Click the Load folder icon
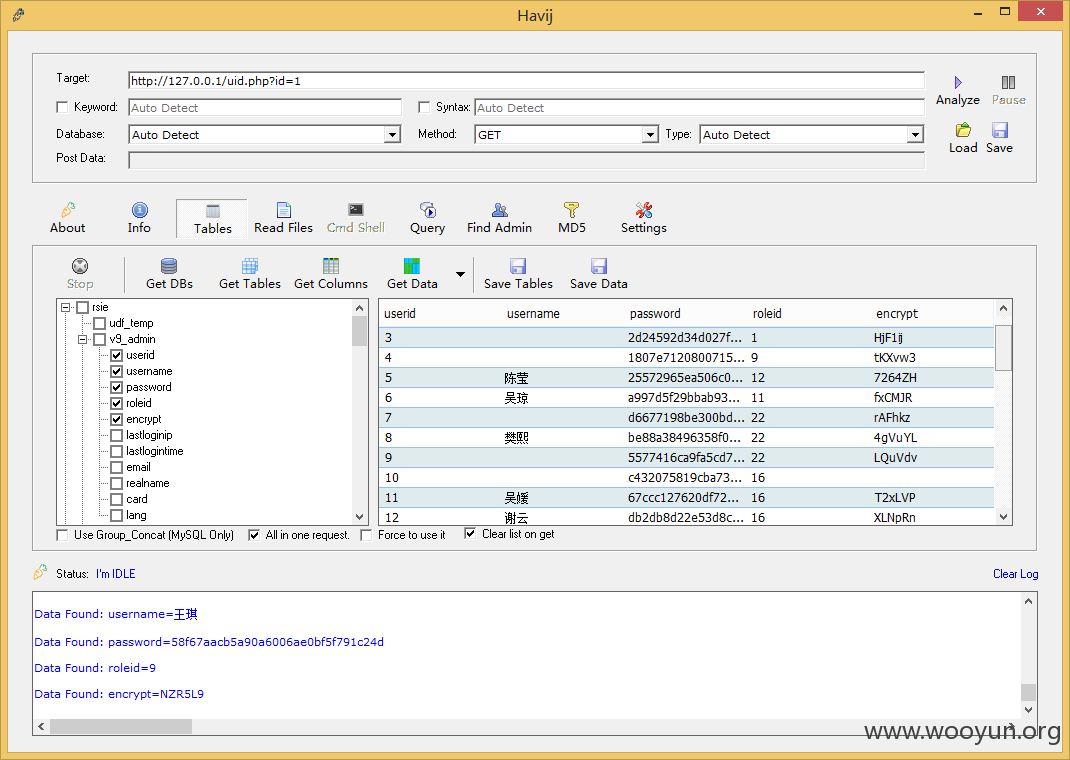The width and height of the screenshot is (1070, 760). pos(963,130)
